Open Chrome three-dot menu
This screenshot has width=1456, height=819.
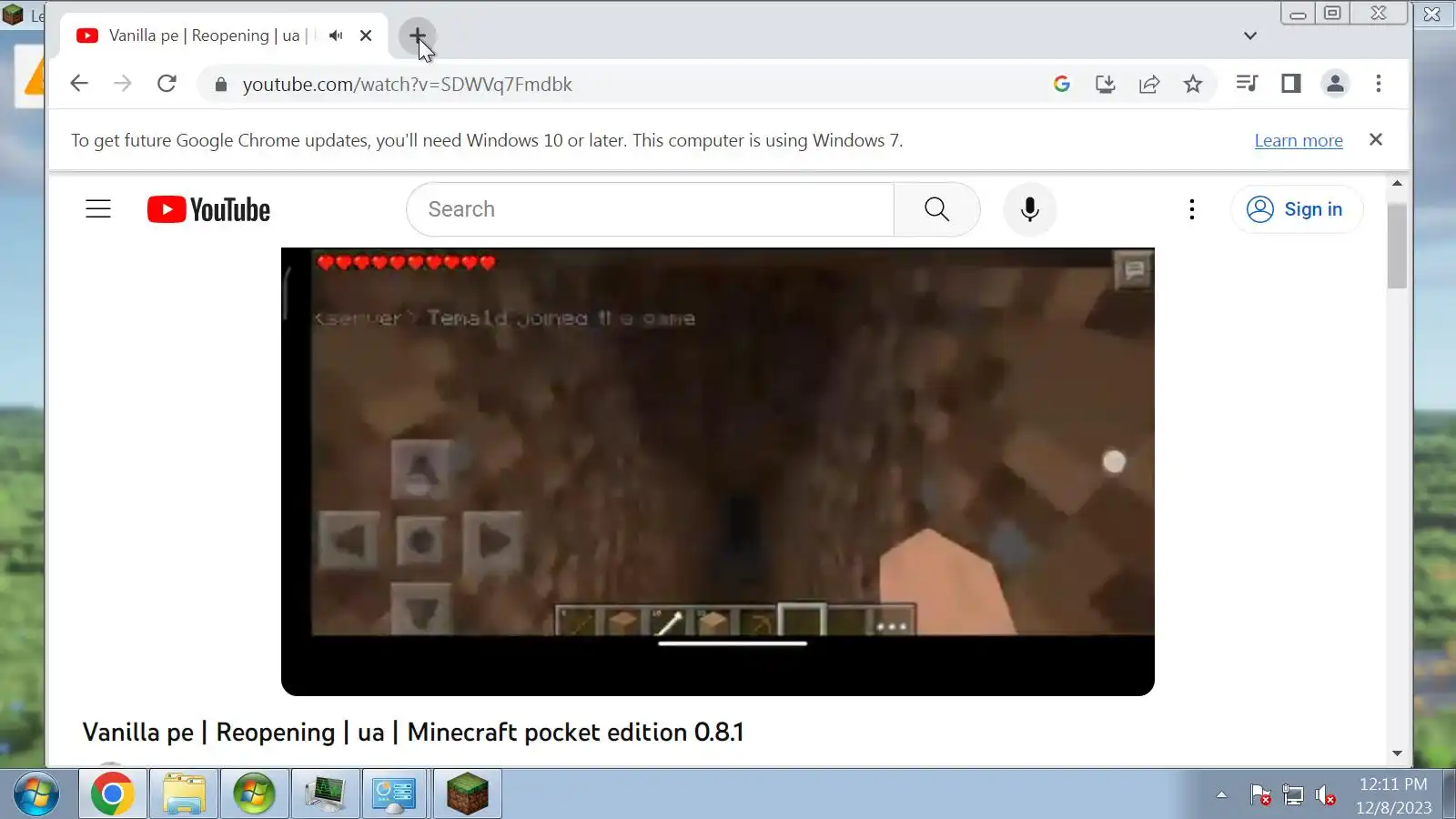(1379, 84)
